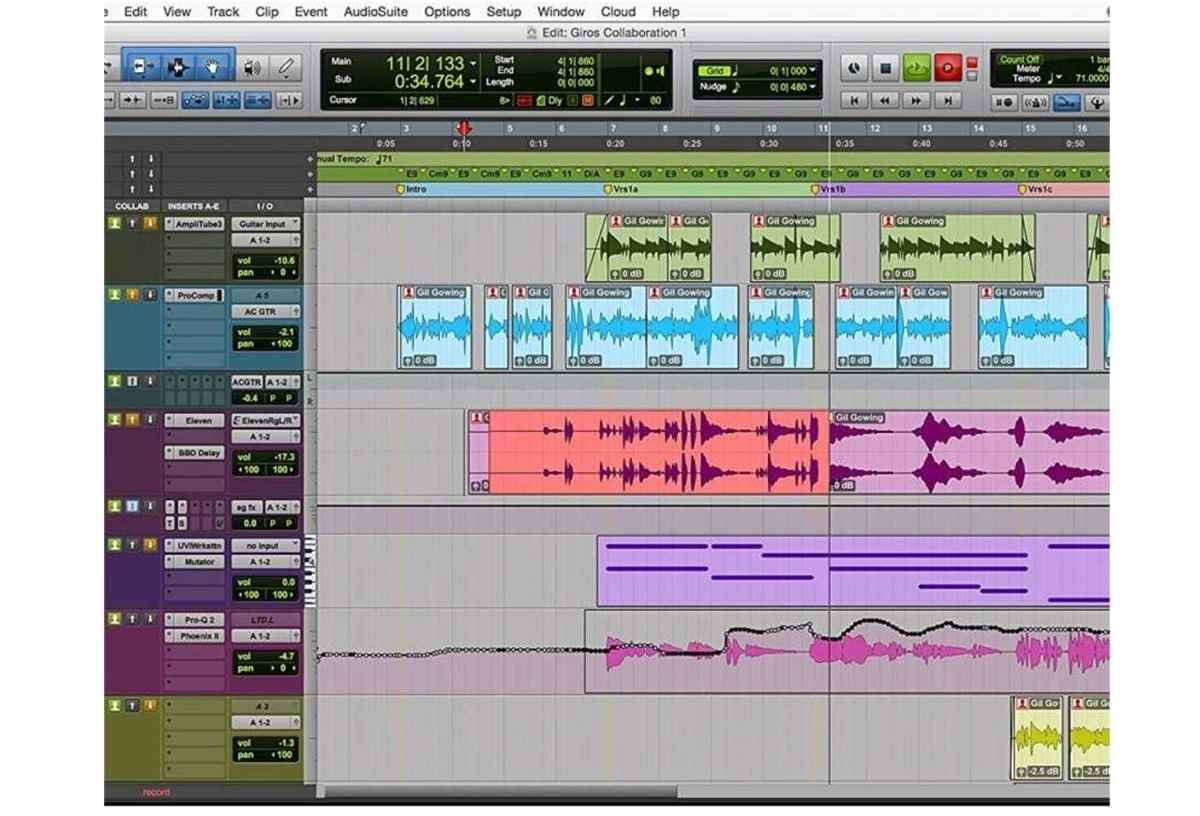Click the Vrs1a marker in timeline
The width and height of the screenshot is (1200, 816).
coord(615,188)
